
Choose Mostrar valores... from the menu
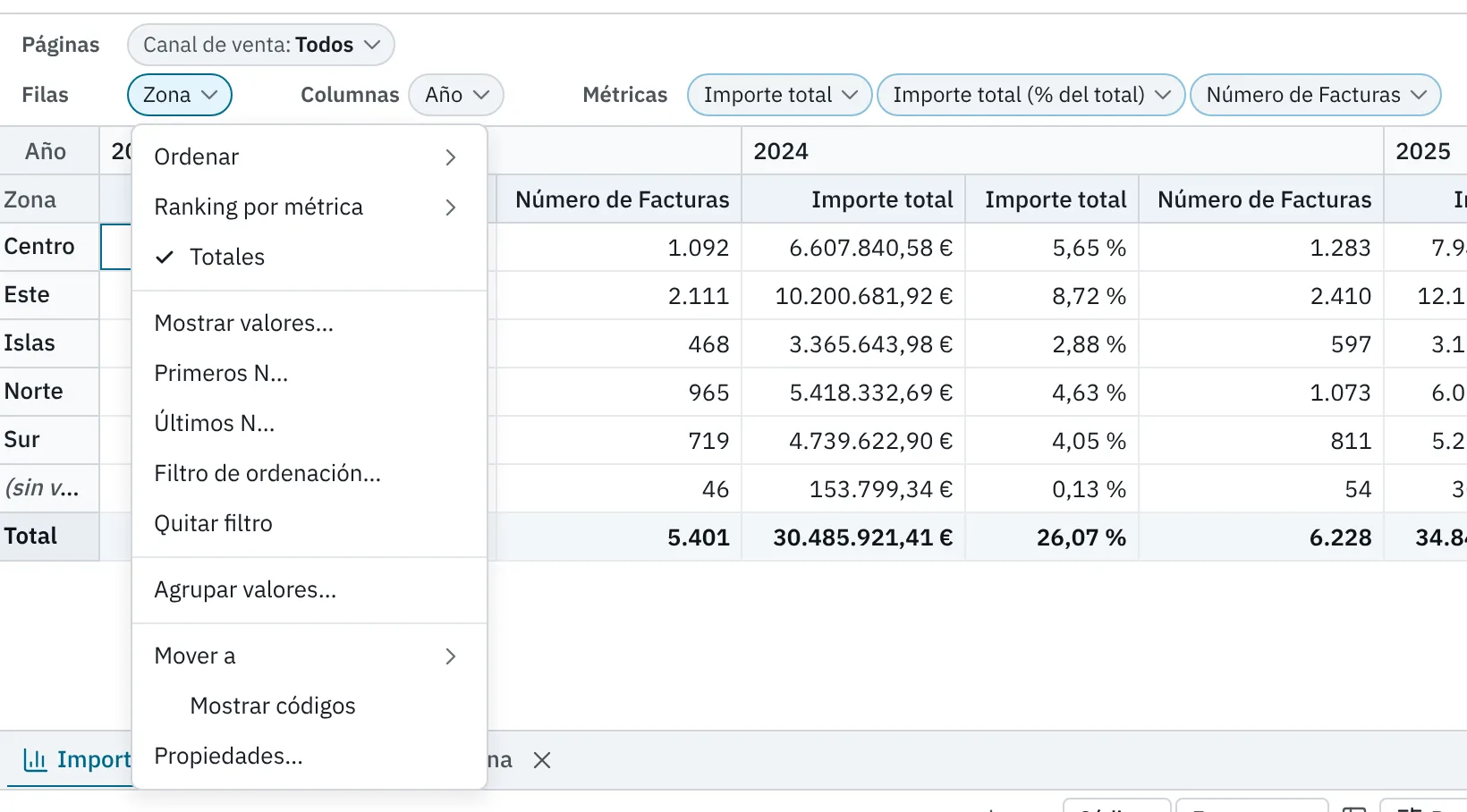coord(309,324)
